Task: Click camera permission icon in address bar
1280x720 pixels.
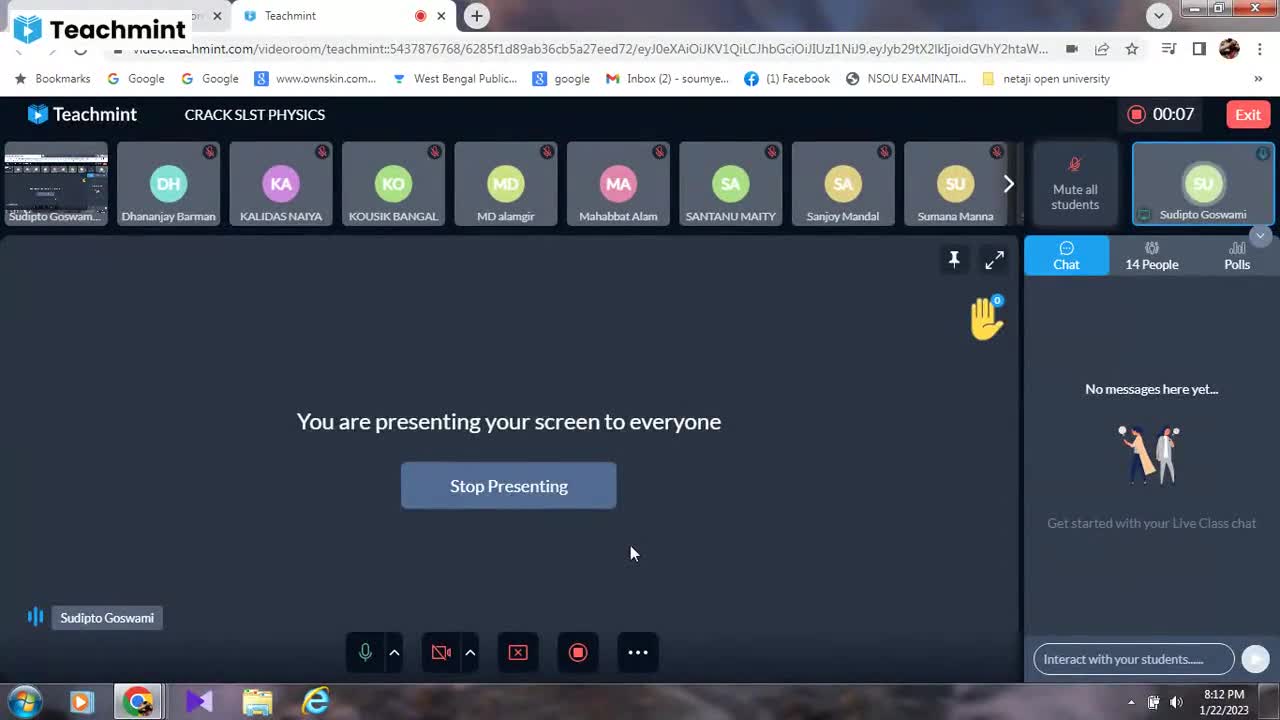Action: [x=1071, y=49]
